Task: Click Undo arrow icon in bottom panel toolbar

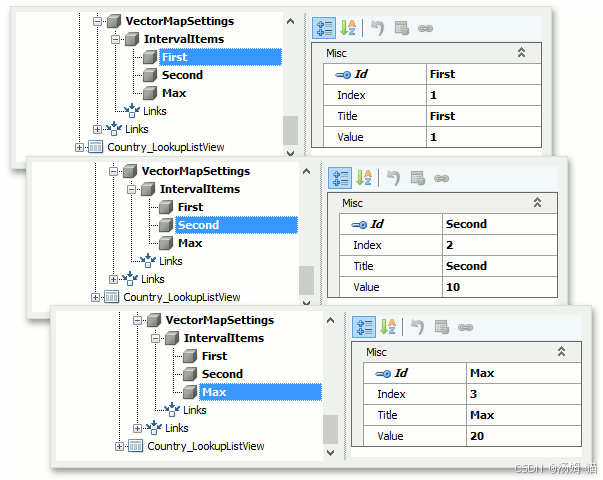Action: tap(418, 327)
